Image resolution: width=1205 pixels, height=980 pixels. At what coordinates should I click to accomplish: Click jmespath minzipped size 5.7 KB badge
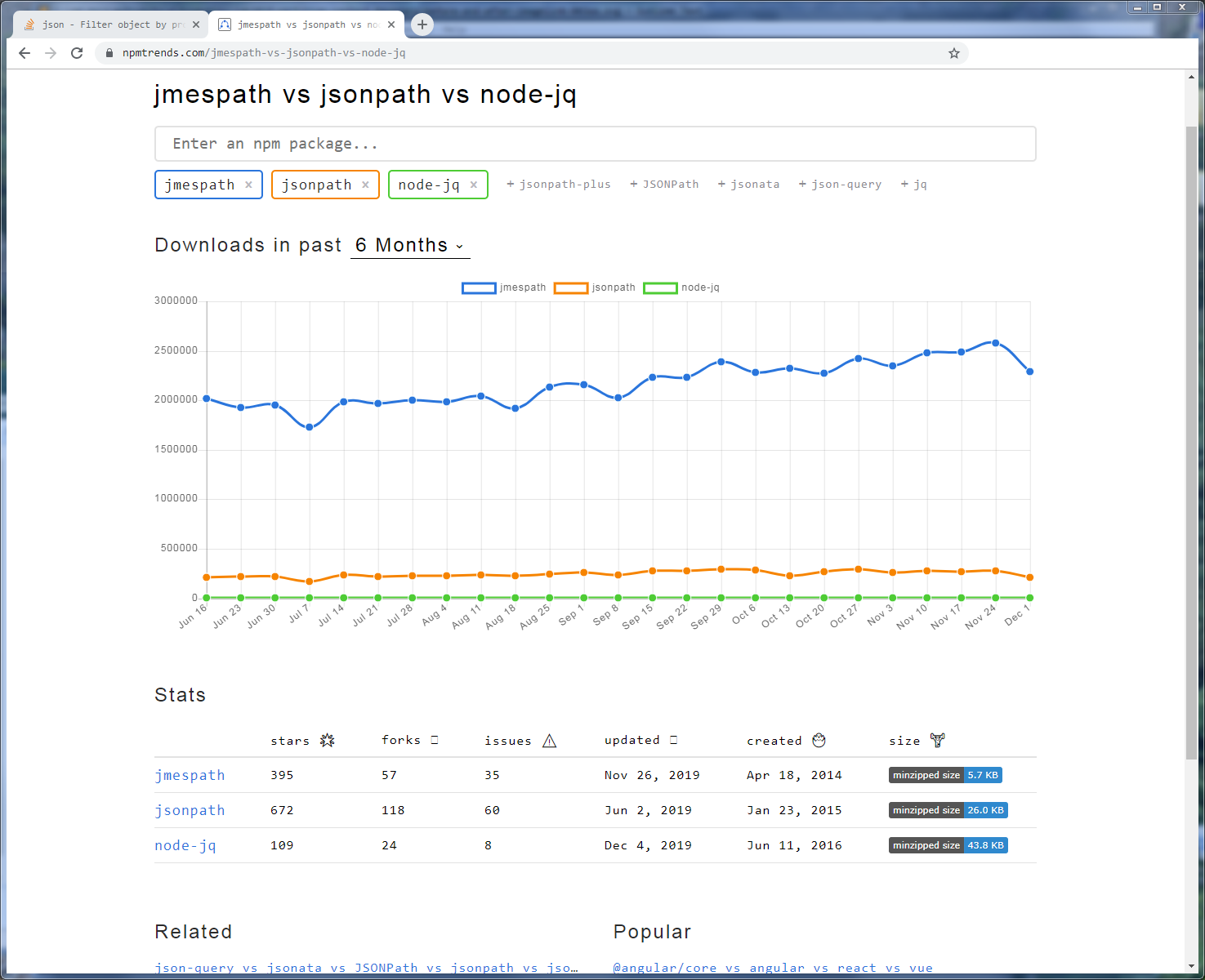coord(945,775)
